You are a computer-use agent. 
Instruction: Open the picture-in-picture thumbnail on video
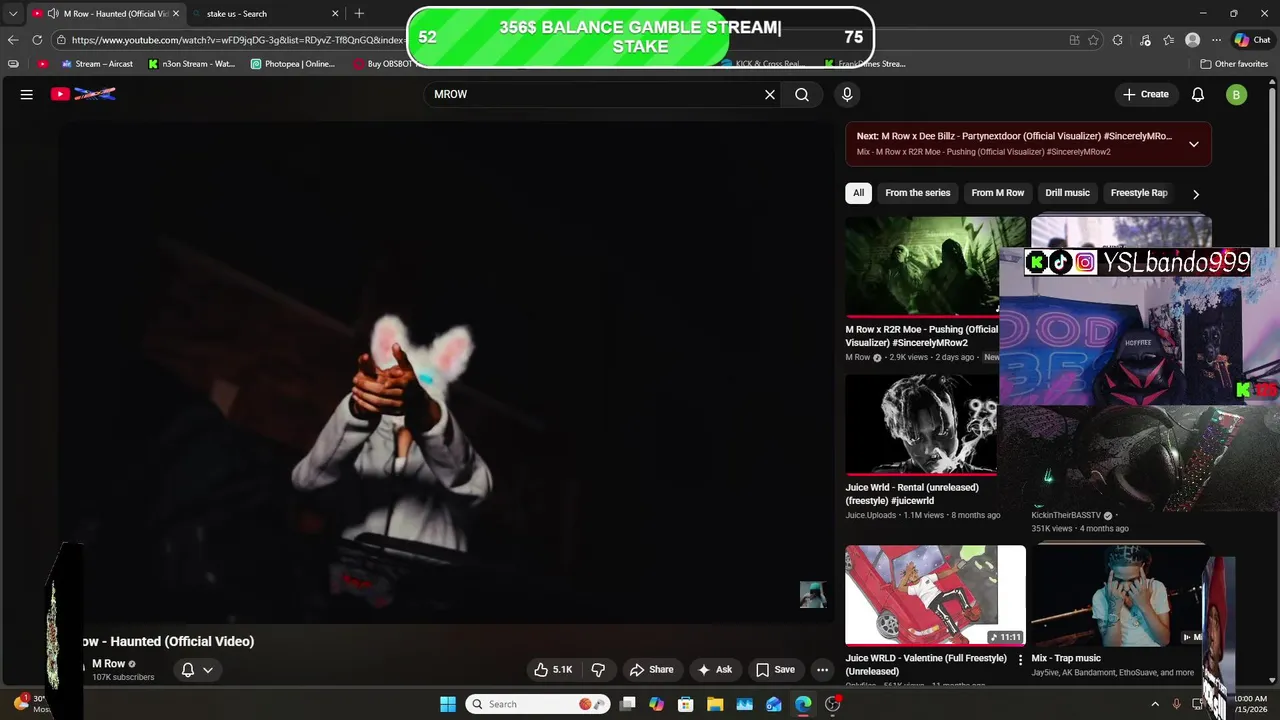[x=812, y=595]
